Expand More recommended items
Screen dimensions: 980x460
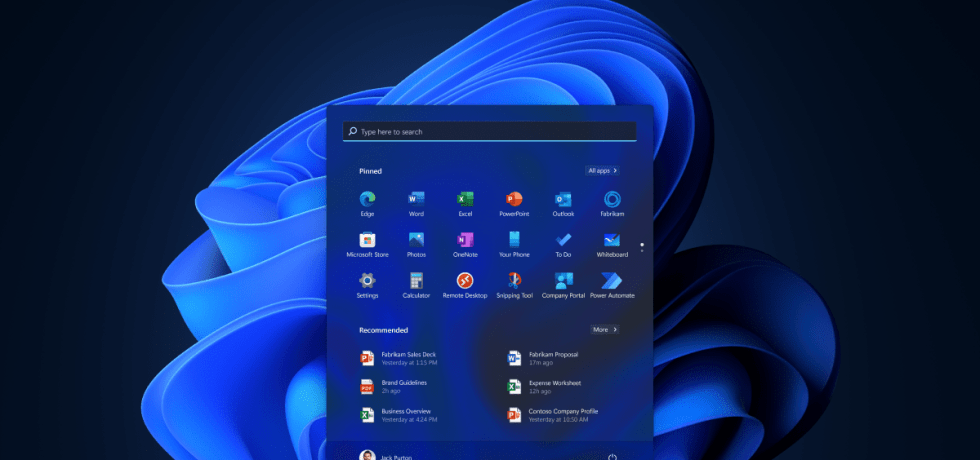pyautogui.click(x=604, y=329)
